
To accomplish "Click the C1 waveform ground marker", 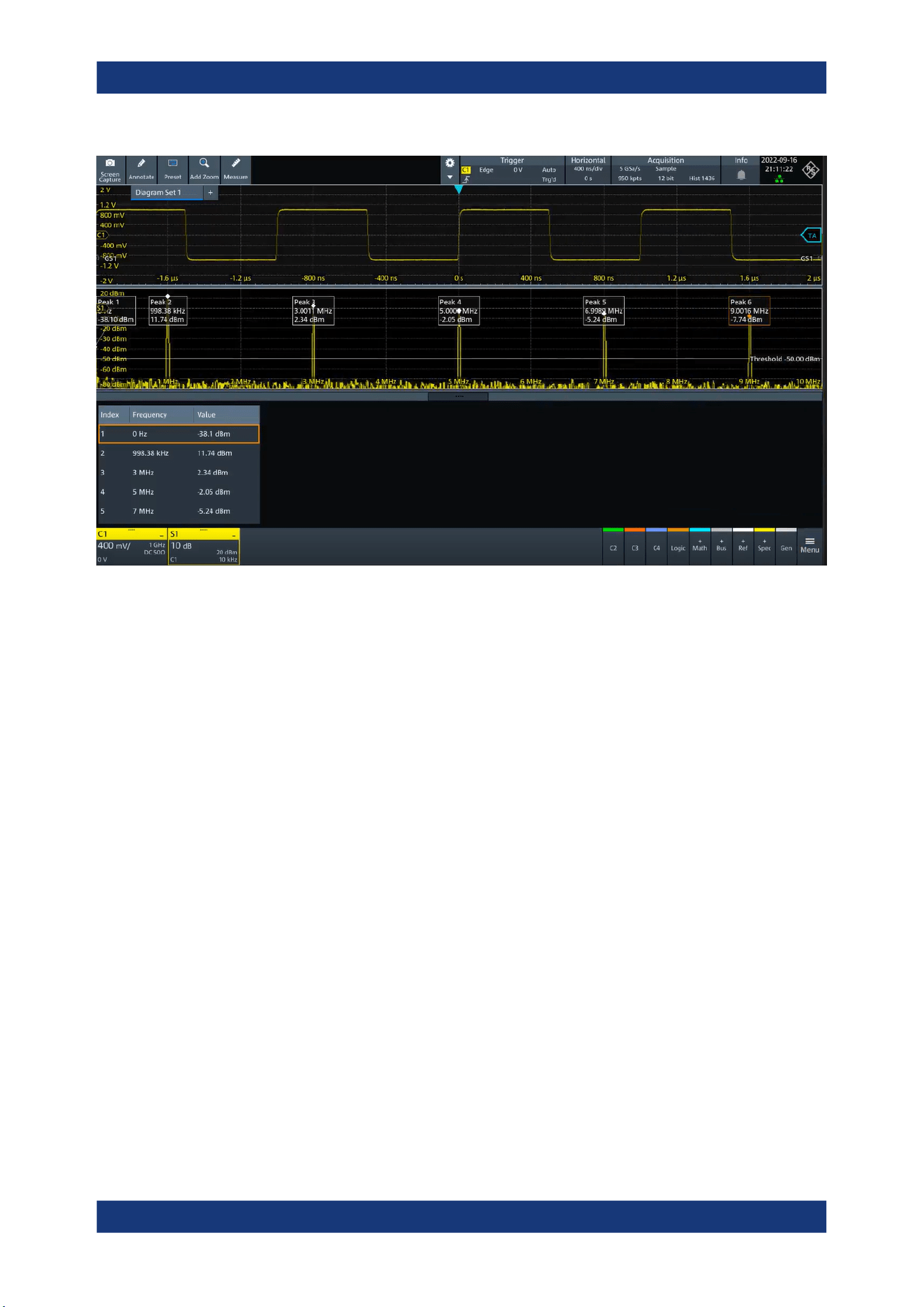I will click(101, 235).
